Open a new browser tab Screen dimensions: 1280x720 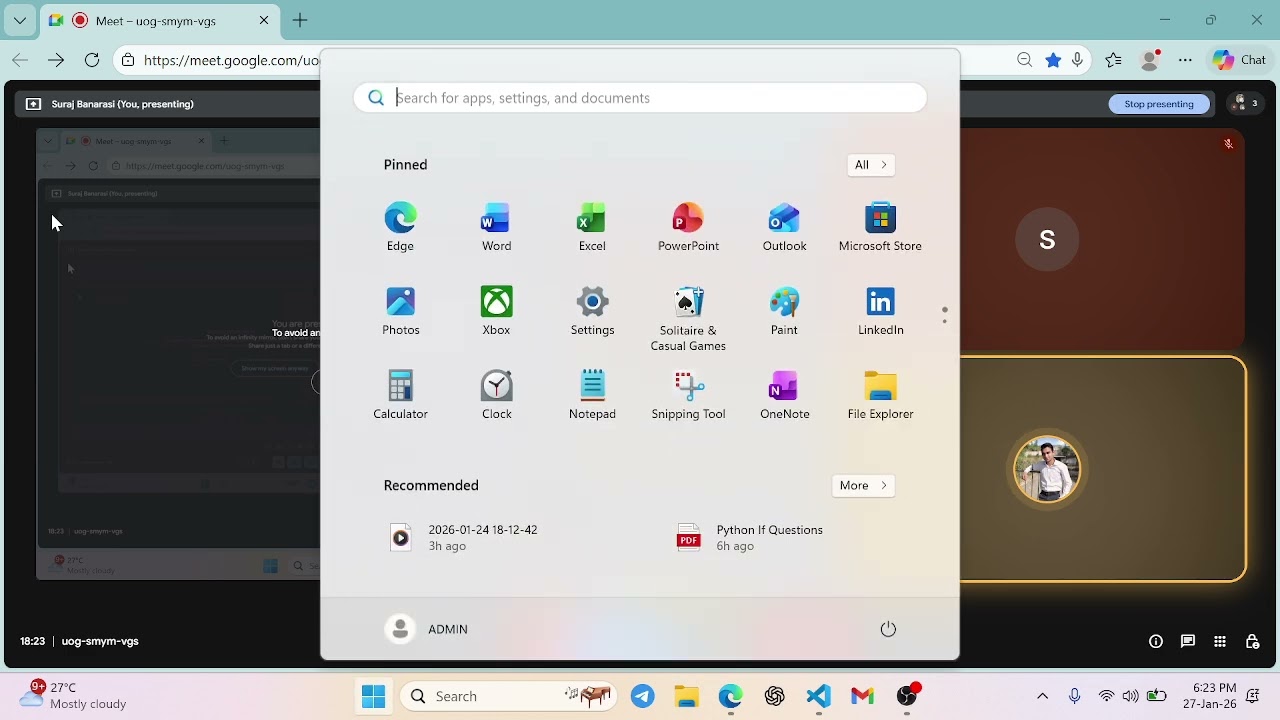(x=300, y=20)
